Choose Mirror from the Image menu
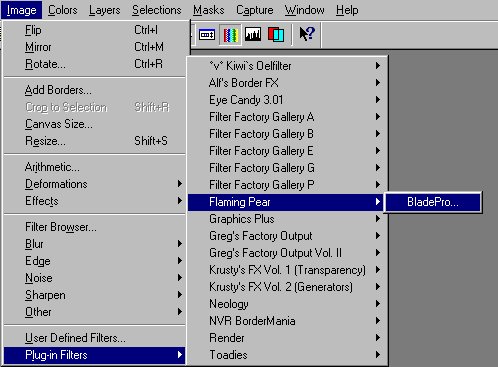 [x=95, y=47]
